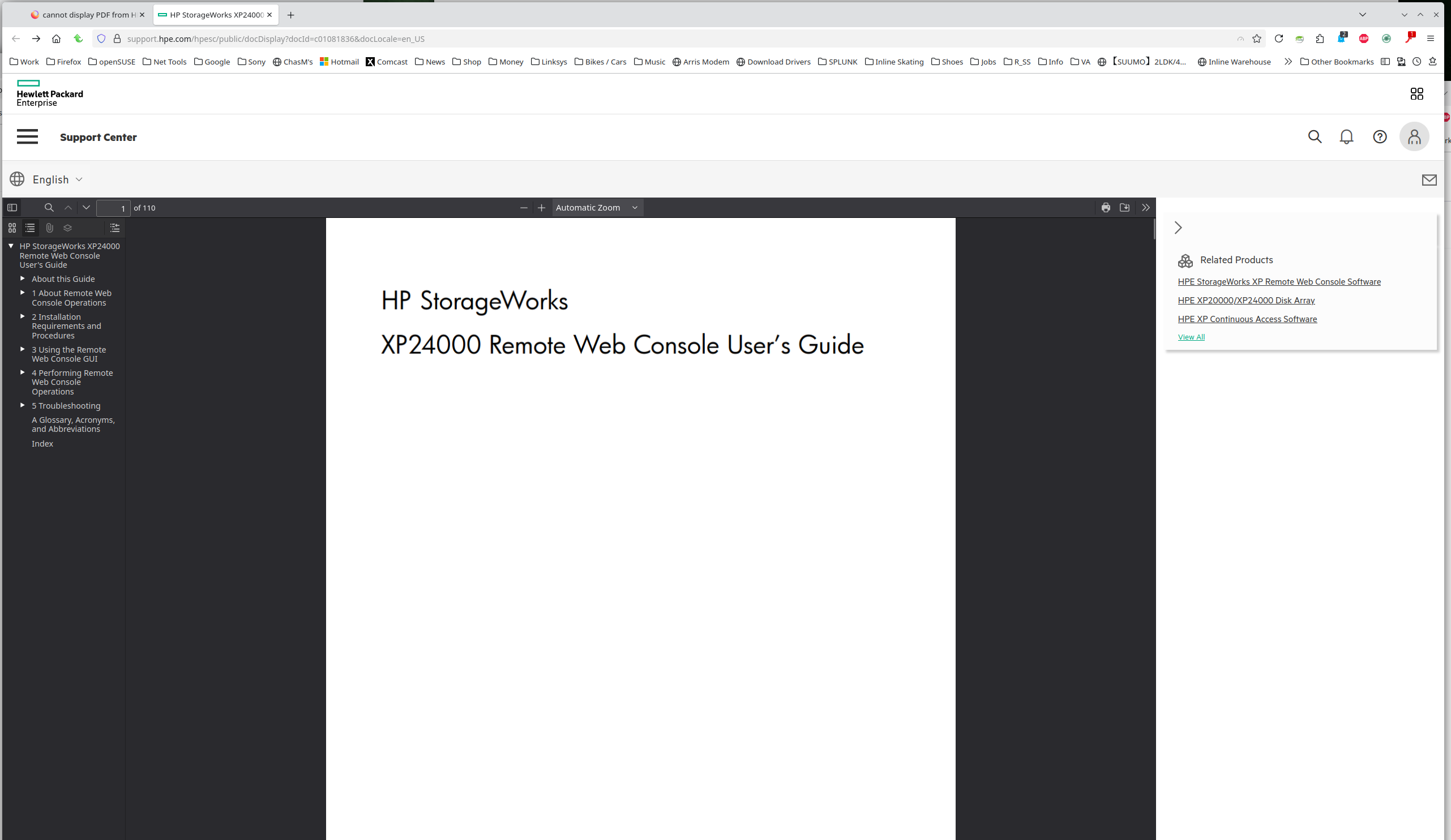Click the email feedback envelope icon
The height and width of the screenshot is (840, 1451).
(1428, 180)
